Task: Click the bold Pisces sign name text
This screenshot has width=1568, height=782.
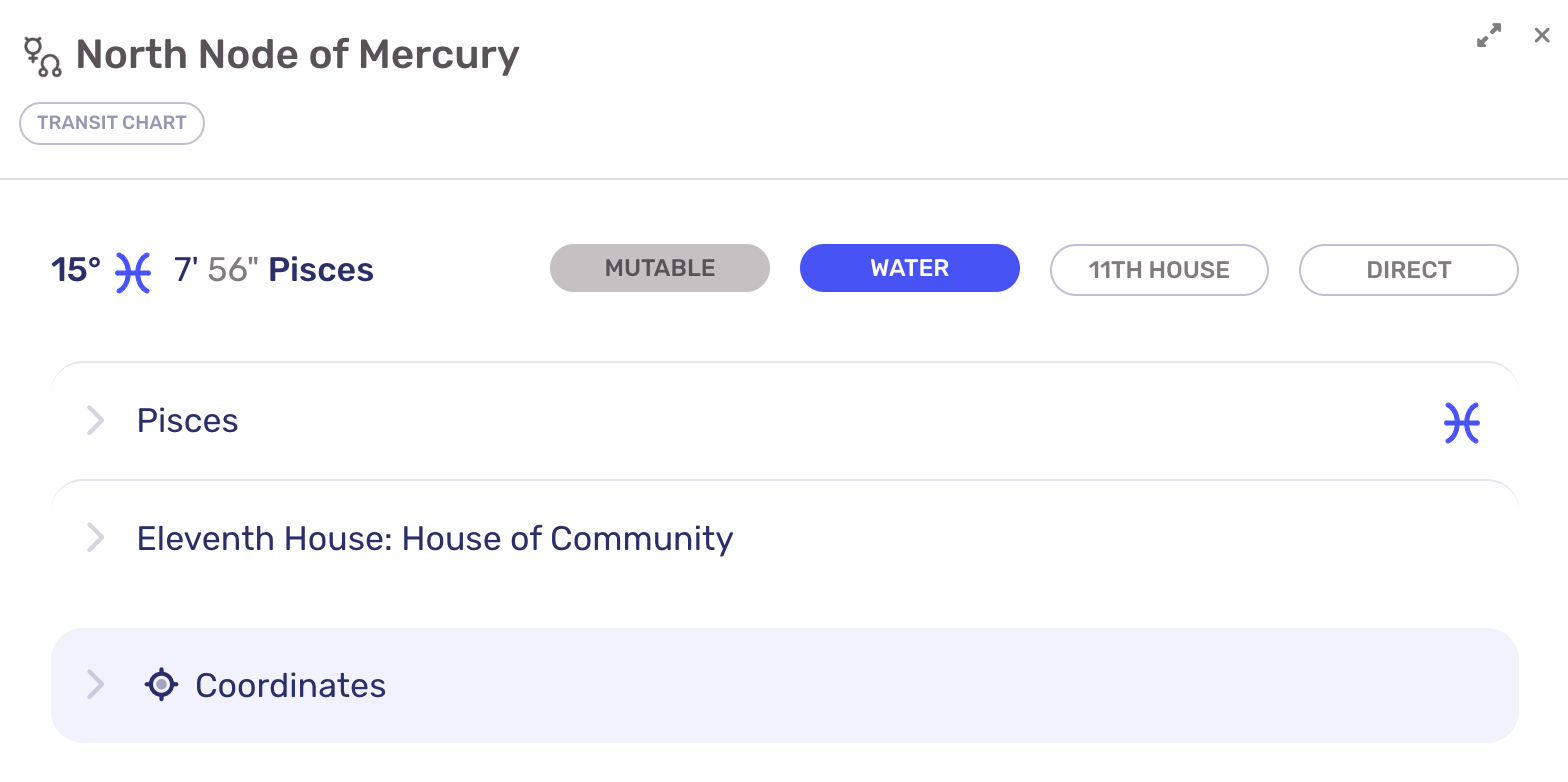Action: [x=321, y=270]
